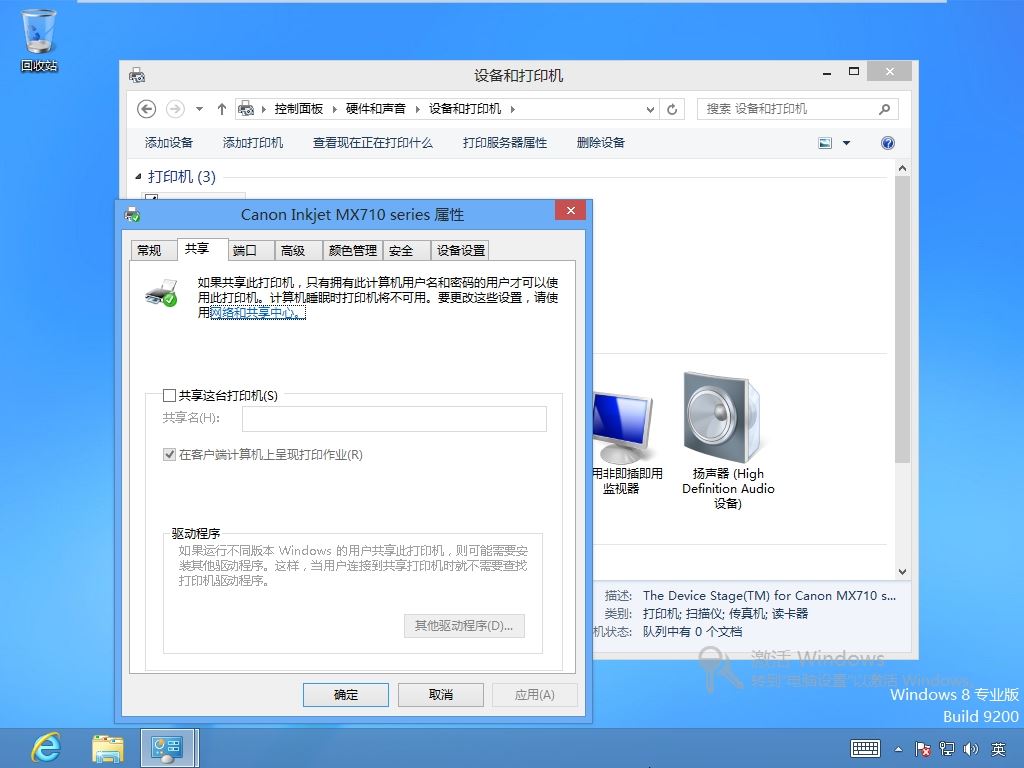Collapse the 打印机 (3) group
Image resolution: width=1024 pixels, height=768 pixels.
(138, 176)
